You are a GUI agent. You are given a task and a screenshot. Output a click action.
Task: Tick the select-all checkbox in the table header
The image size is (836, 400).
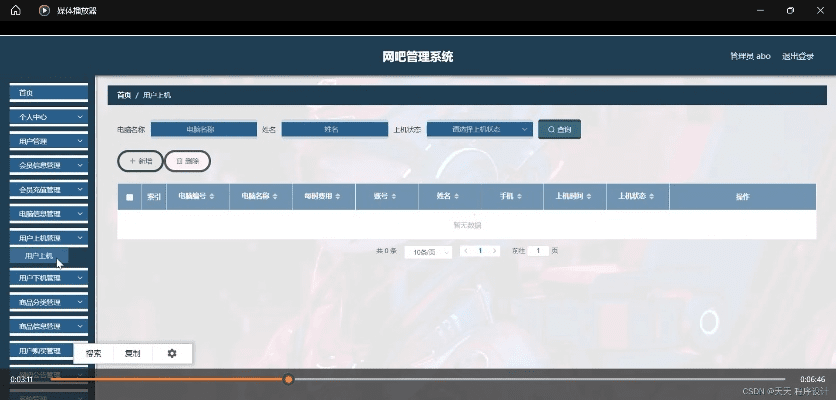point(130,197)
